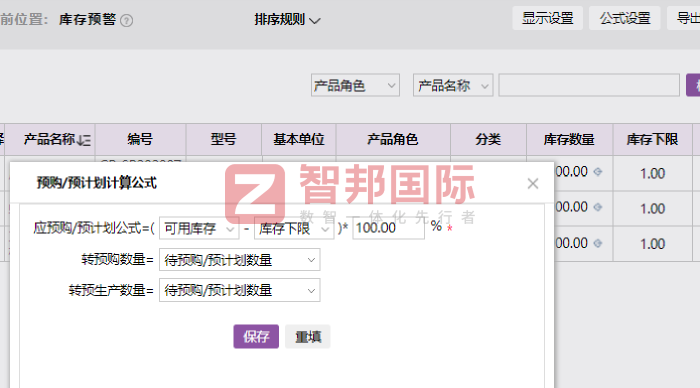Click the 公式设置 button
700x388 pixels.
625,18
